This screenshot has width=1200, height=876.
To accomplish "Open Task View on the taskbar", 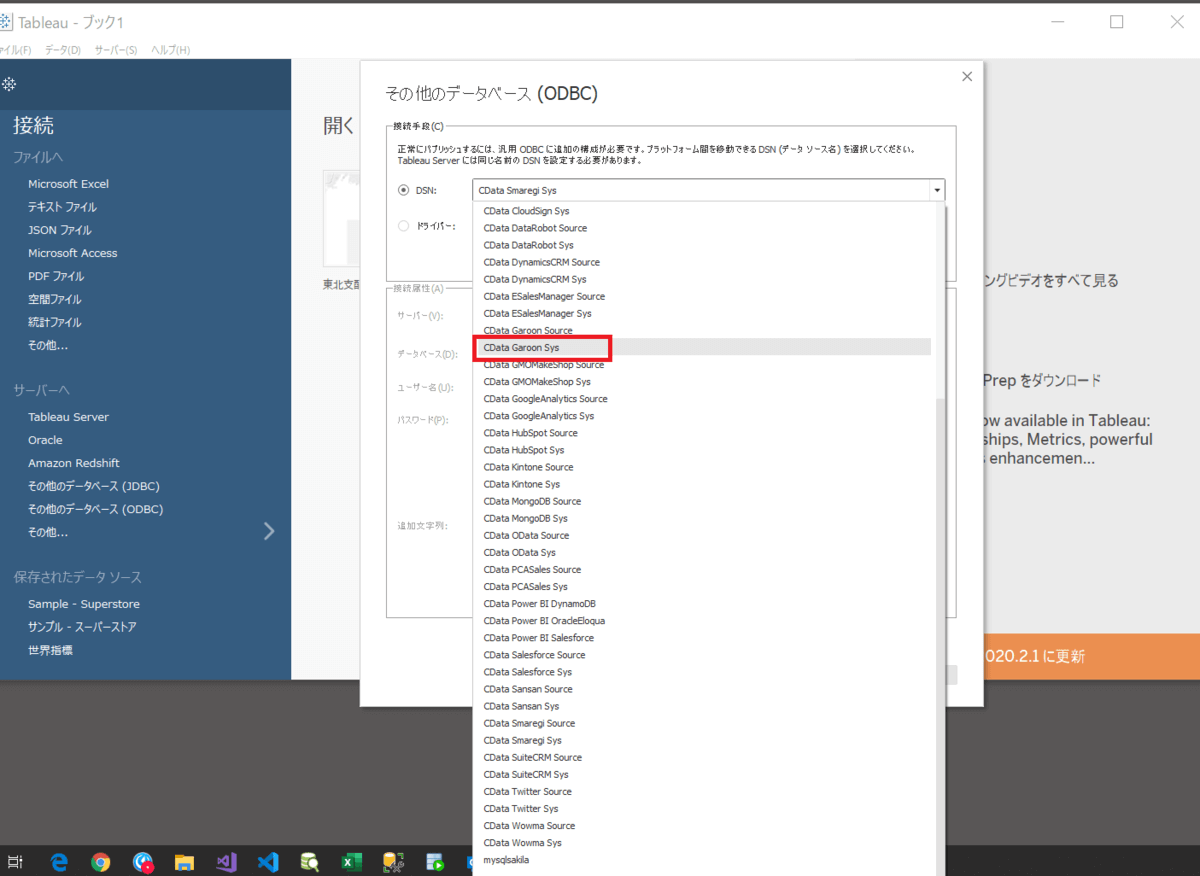I will pyautogui.click(x=15, y=861).
